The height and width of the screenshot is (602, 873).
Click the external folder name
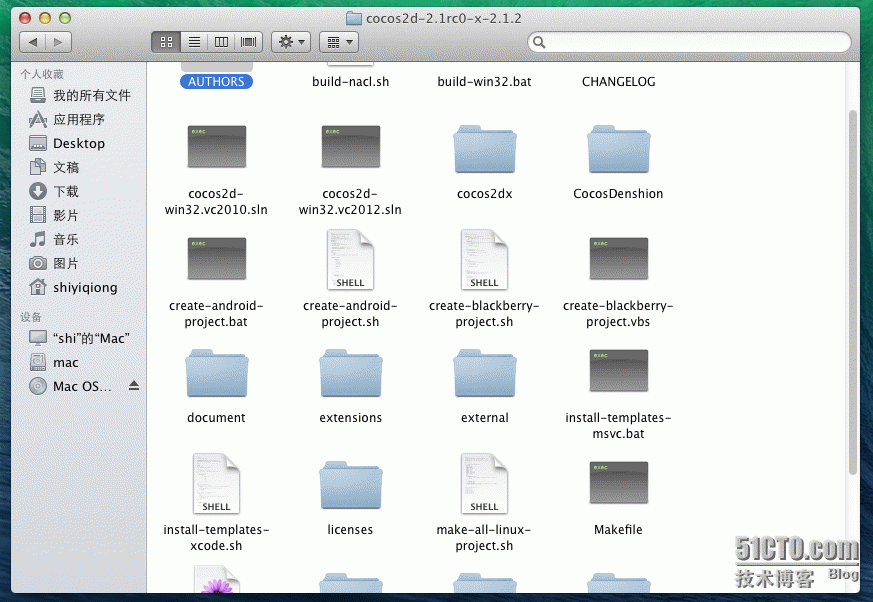pyautogui.click(x=484, y=418)
